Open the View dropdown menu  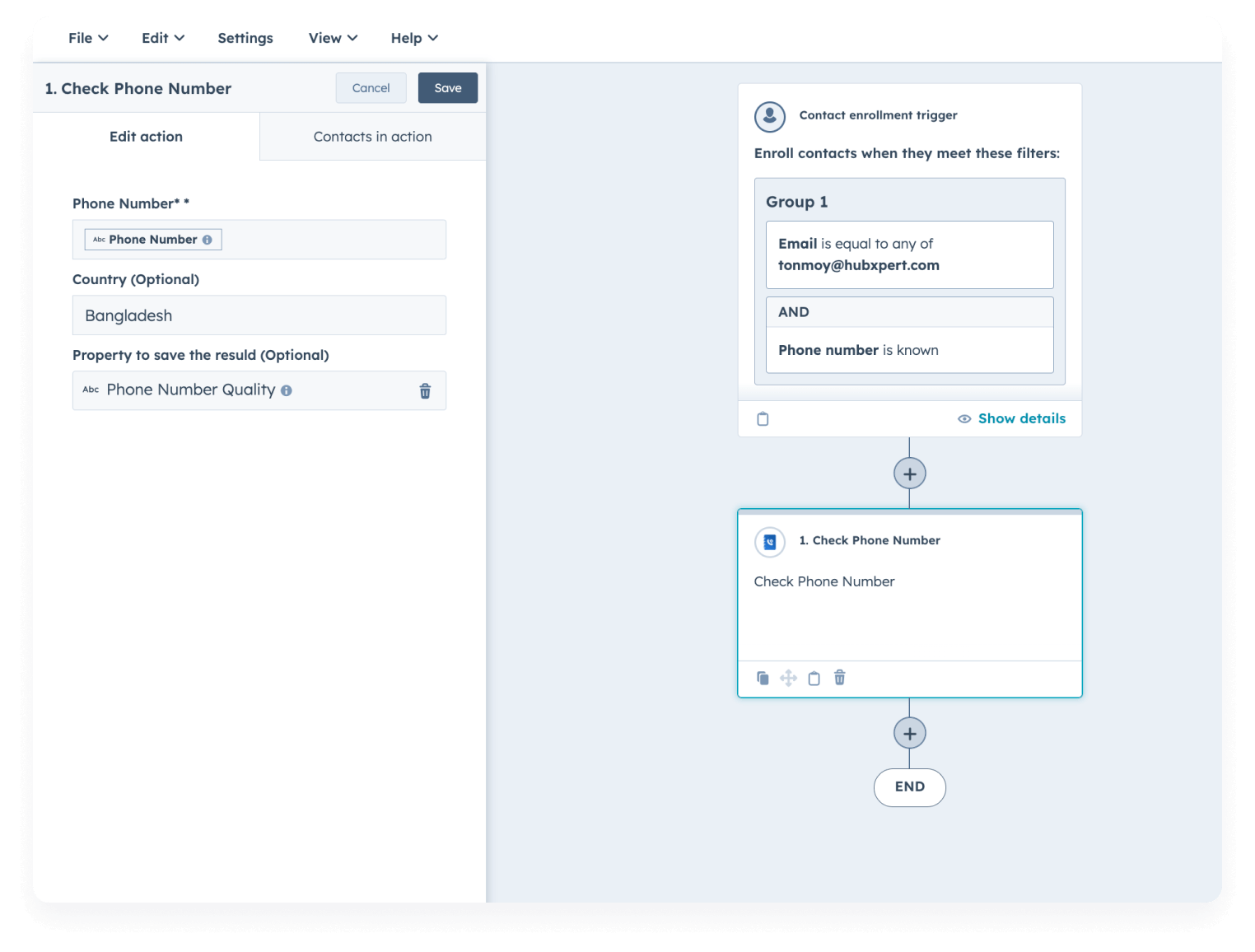tap(333, 38)
